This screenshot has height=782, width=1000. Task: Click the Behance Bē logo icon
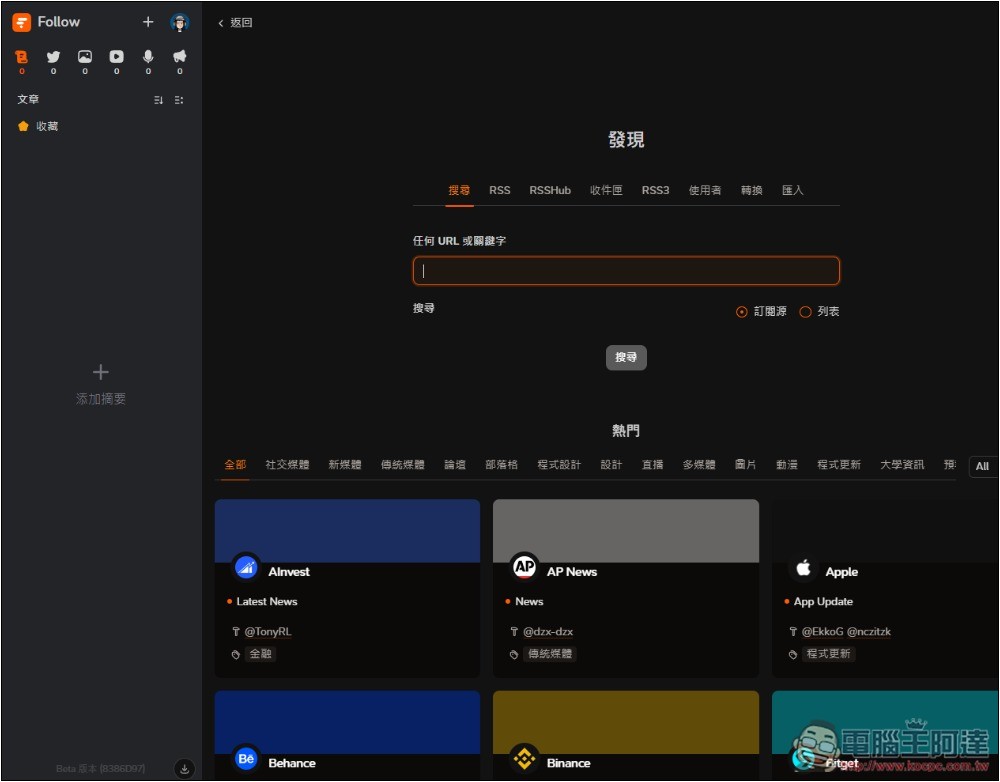246,758
